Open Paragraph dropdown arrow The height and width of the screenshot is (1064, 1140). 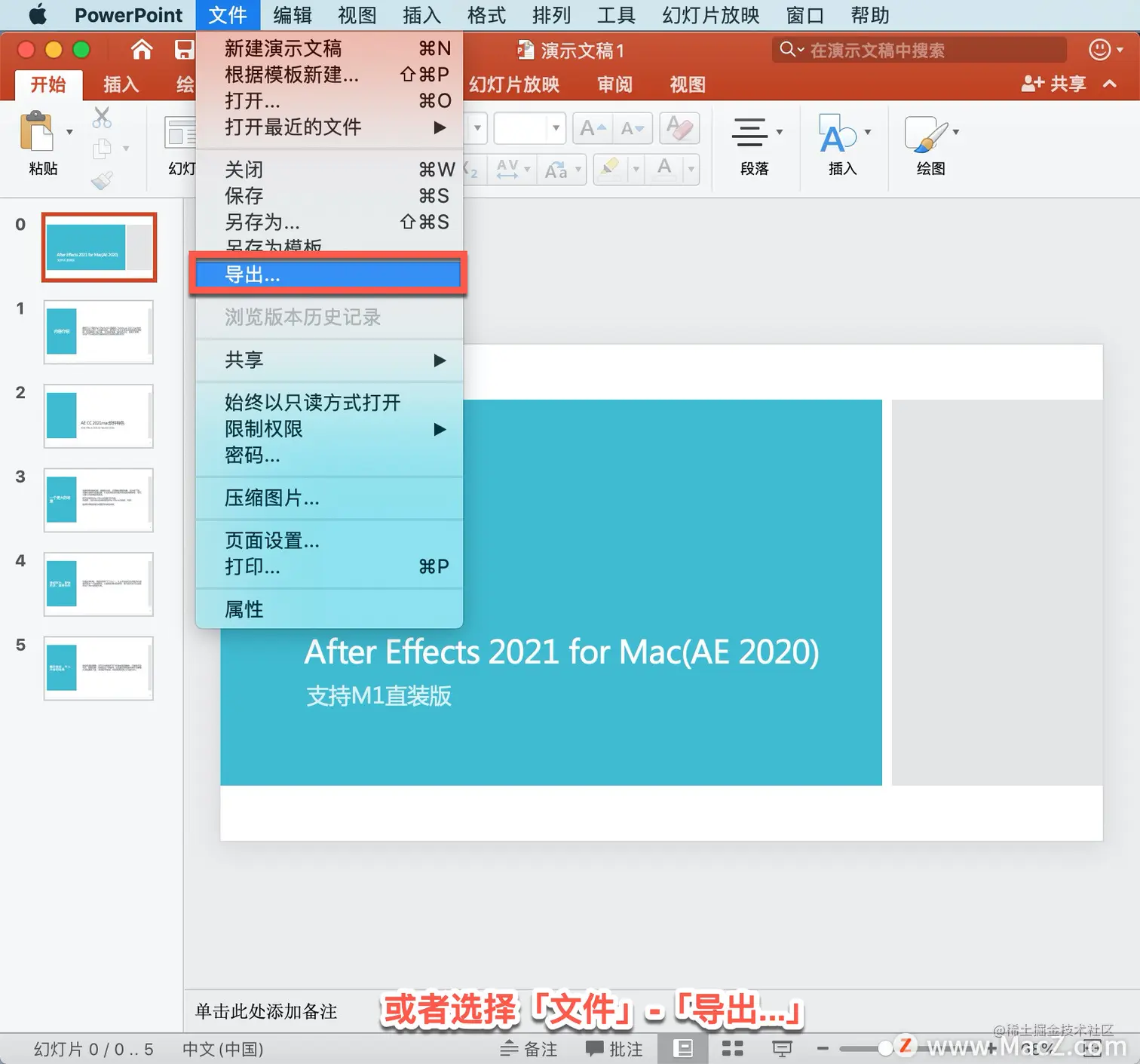click(x=780, y=132)
